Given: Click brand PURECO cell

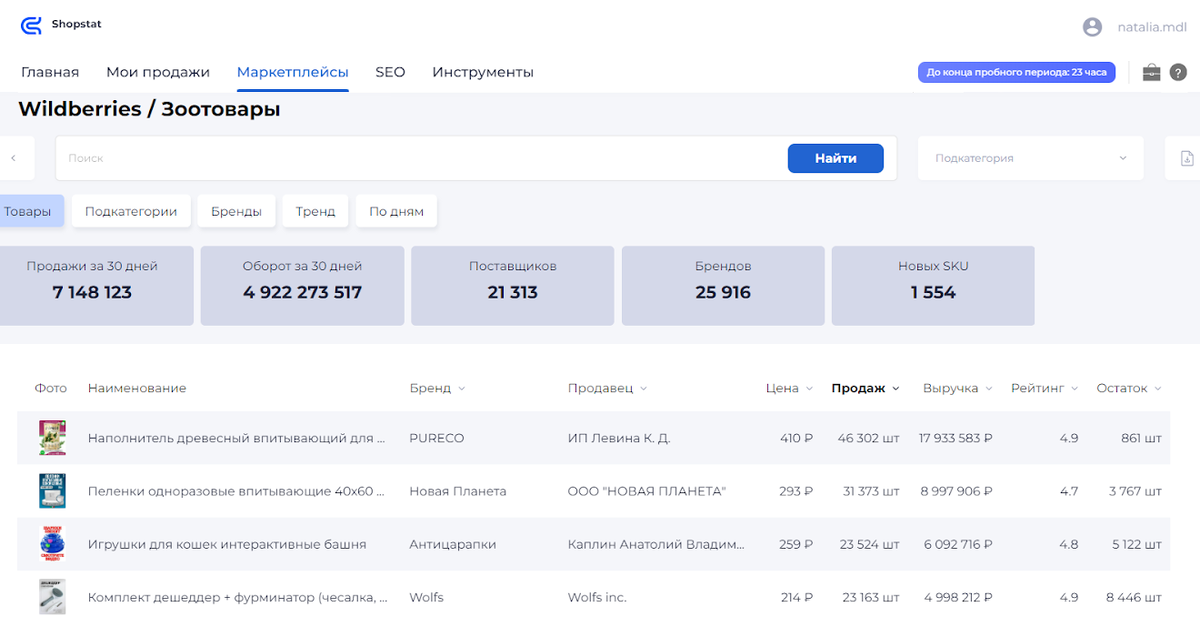Looking at the screenshot, I should (x=437, y=438).
